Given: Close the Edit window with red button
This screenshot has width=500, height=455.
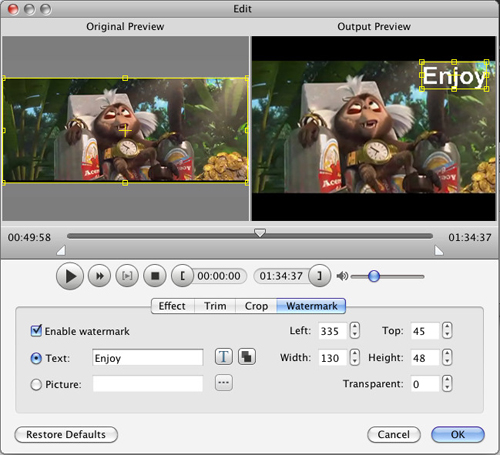Looking at the screenshot, I should [x=13, y=9].
